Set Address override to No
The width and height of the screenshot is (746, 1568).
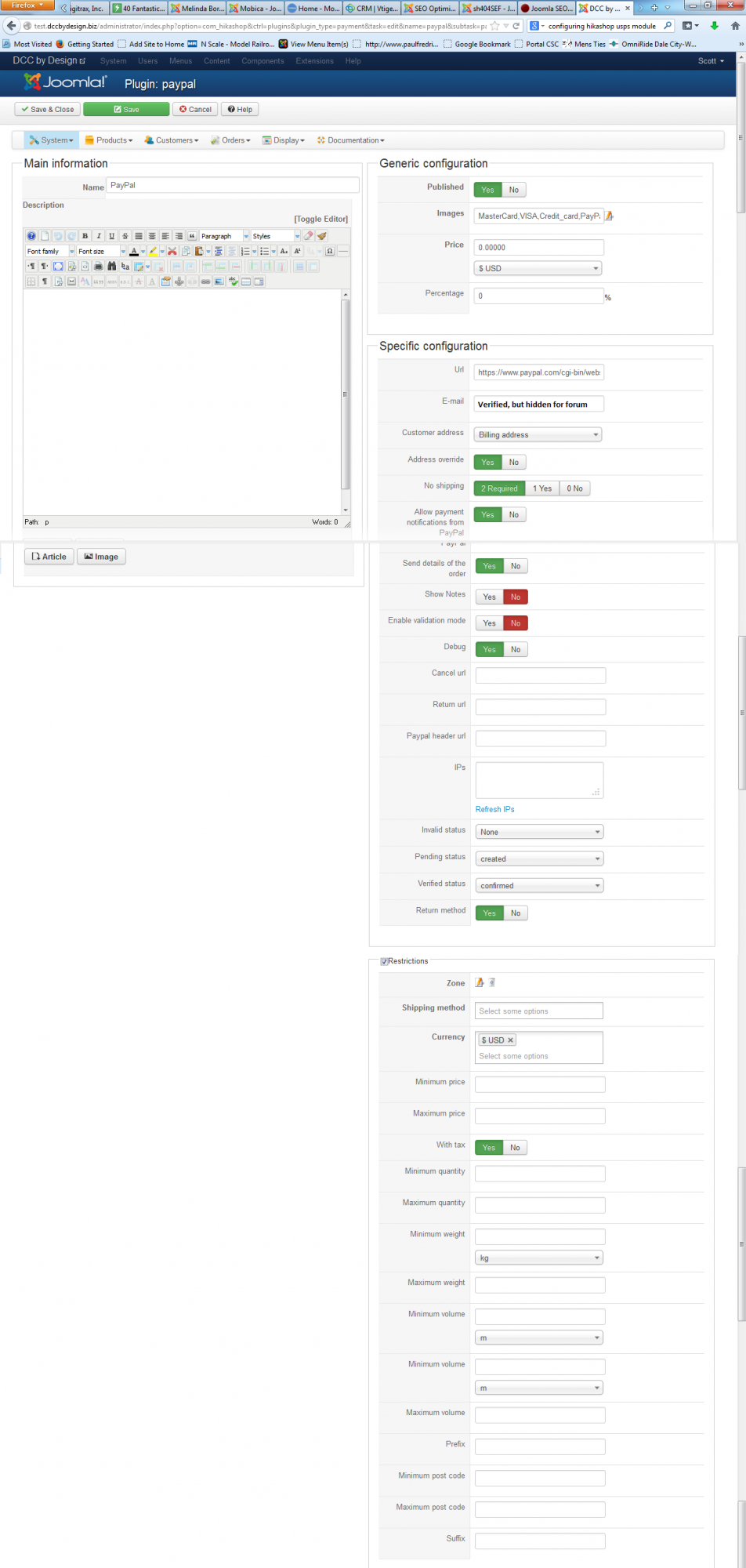pyautogui.click(x=514, y=462)
